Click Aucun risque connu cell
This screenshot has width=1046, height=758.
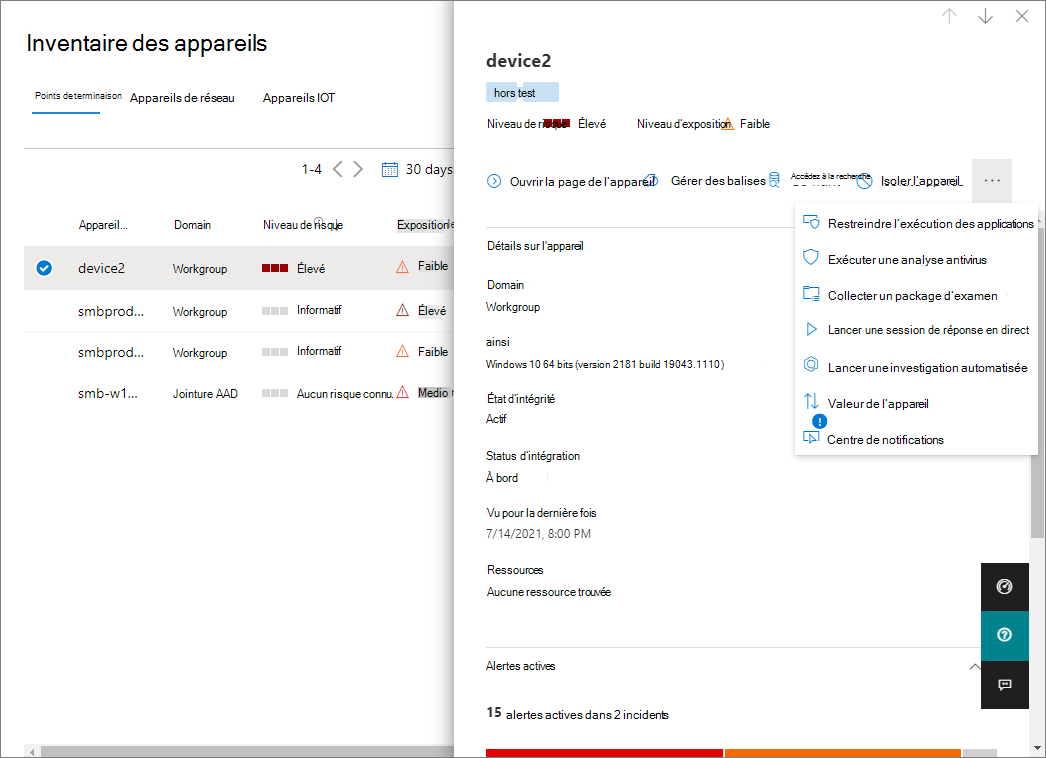(344, 394)
